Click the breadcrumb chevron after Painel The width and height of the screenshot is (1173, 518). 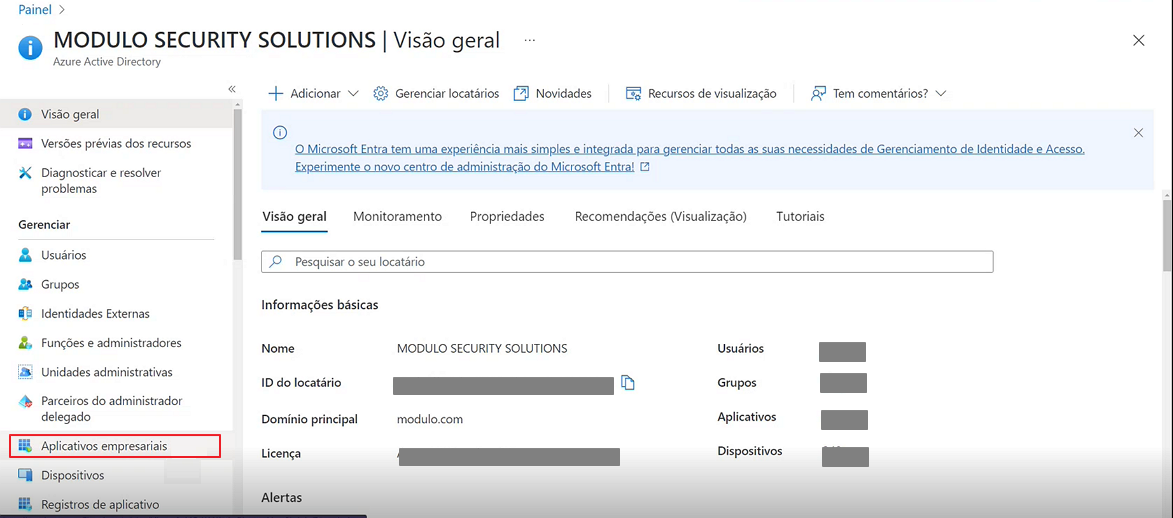click(61, 10)
